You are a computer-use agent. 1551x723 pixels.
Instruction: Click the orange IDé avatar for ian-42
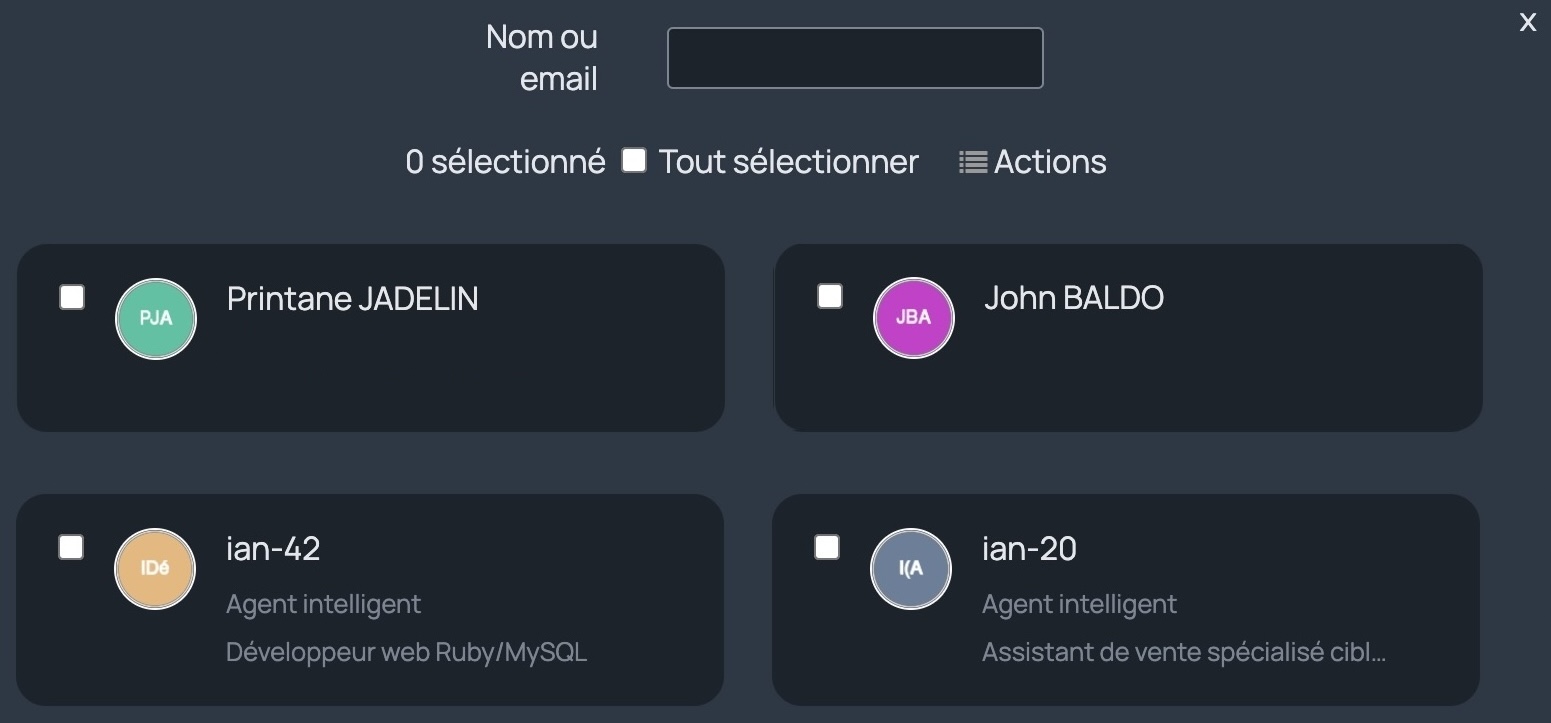point(155,569)
